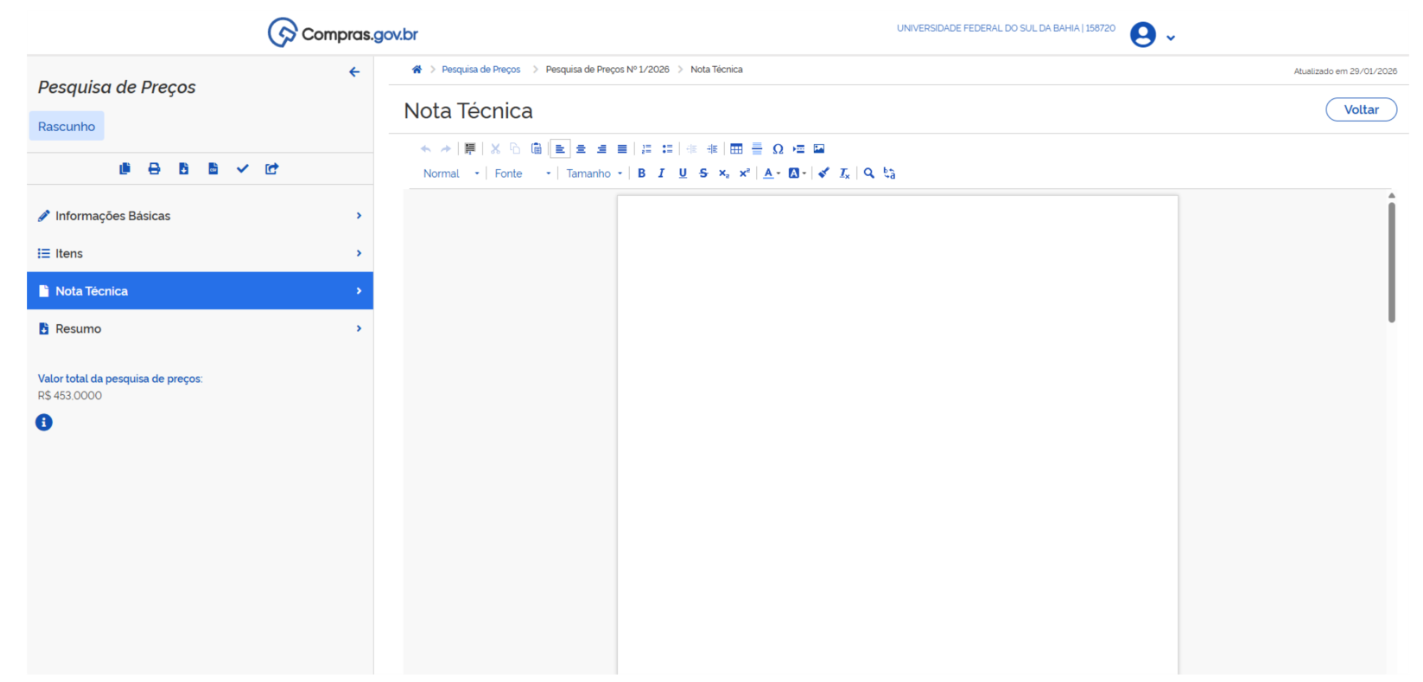The height and width of the screenshot is (682, 1423).
Task: Click the Voltar button
Action: 1360,110
